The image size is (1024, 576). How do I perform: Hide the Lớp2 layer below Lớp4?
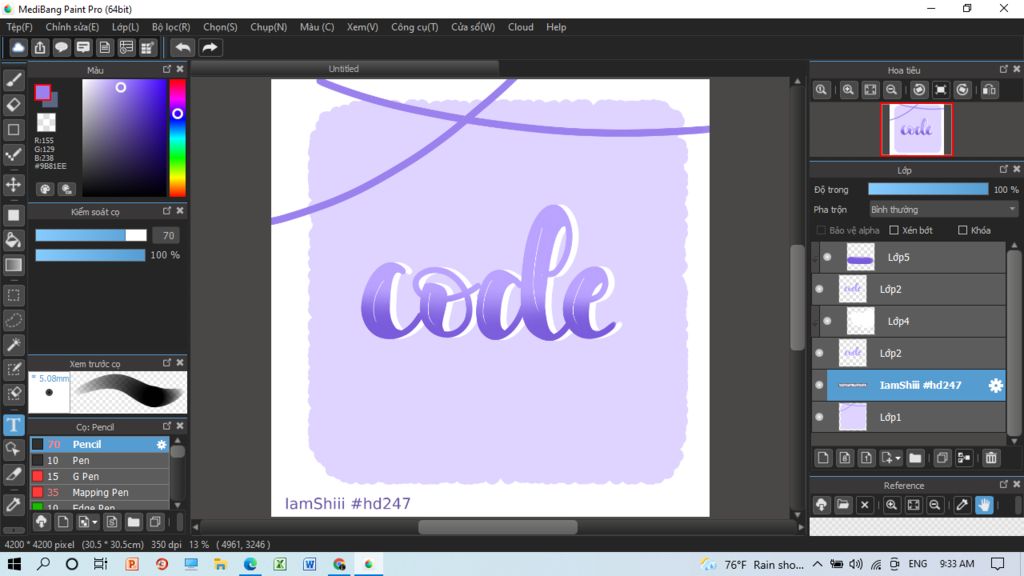(820, 353)
